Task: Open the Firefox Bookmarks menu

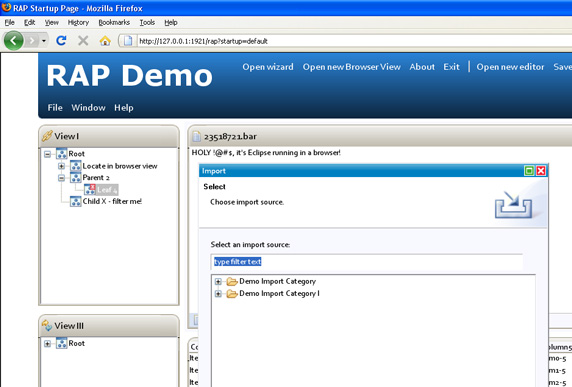Action: [x=114, y=23]
